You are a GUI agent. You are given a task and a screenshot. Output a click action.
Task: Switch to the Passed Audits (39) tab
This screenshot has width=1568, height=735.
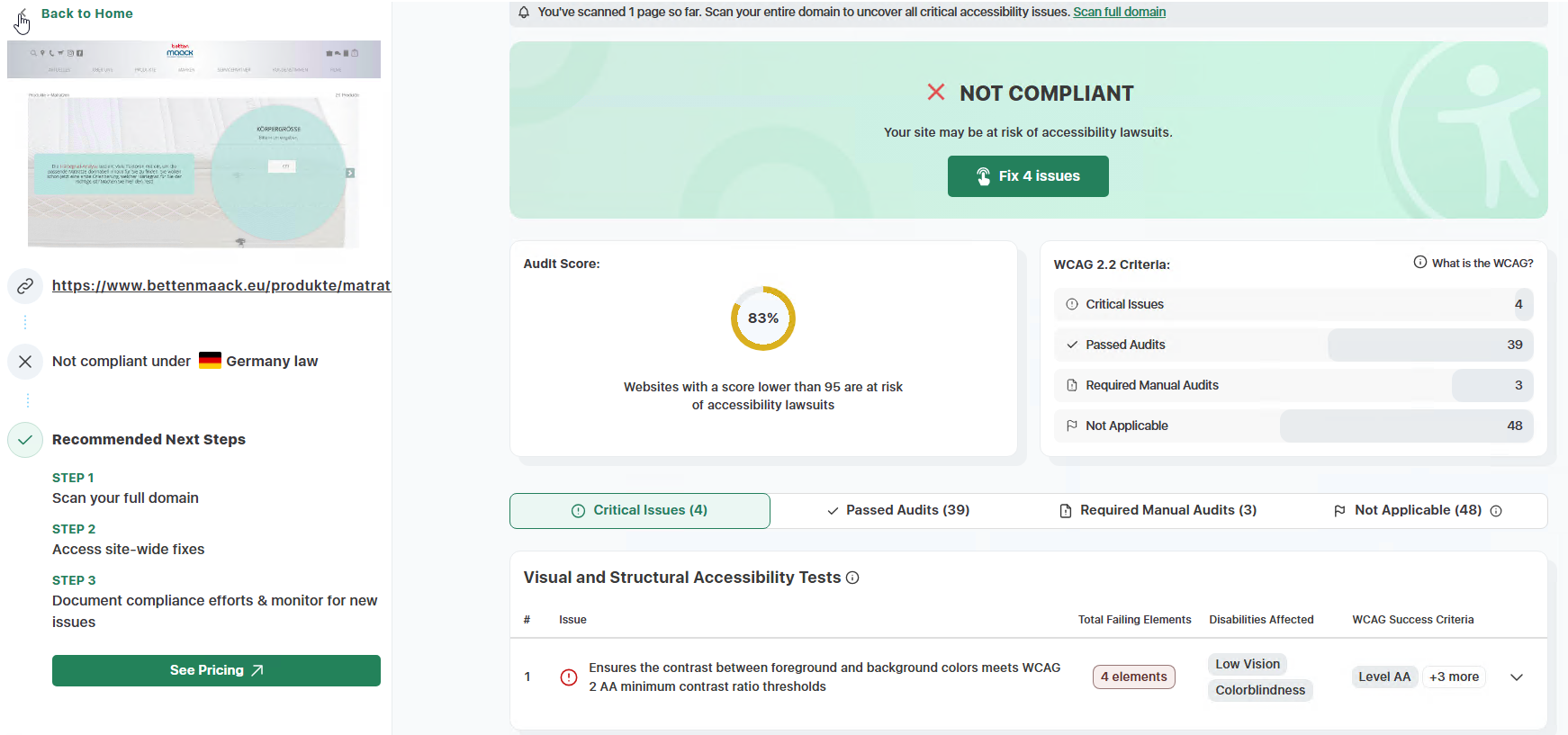[x=898, y=510]
